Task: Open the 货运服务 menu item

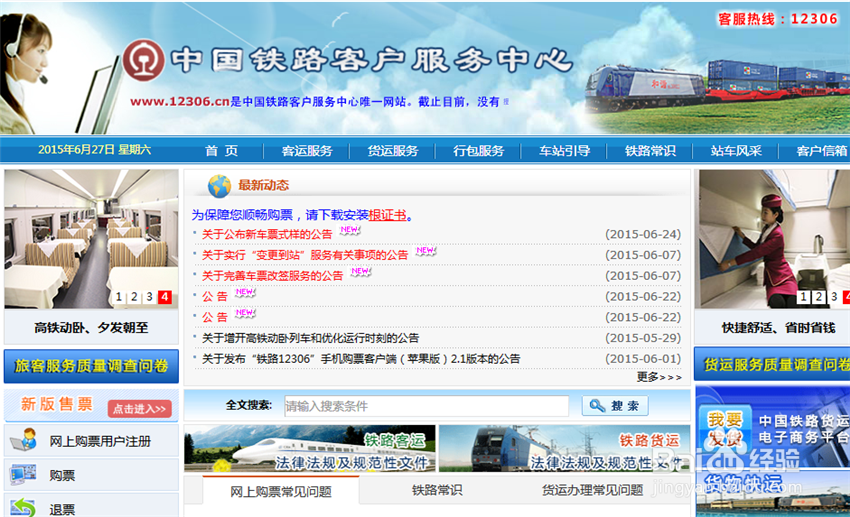Action: (x=393, y=151)
